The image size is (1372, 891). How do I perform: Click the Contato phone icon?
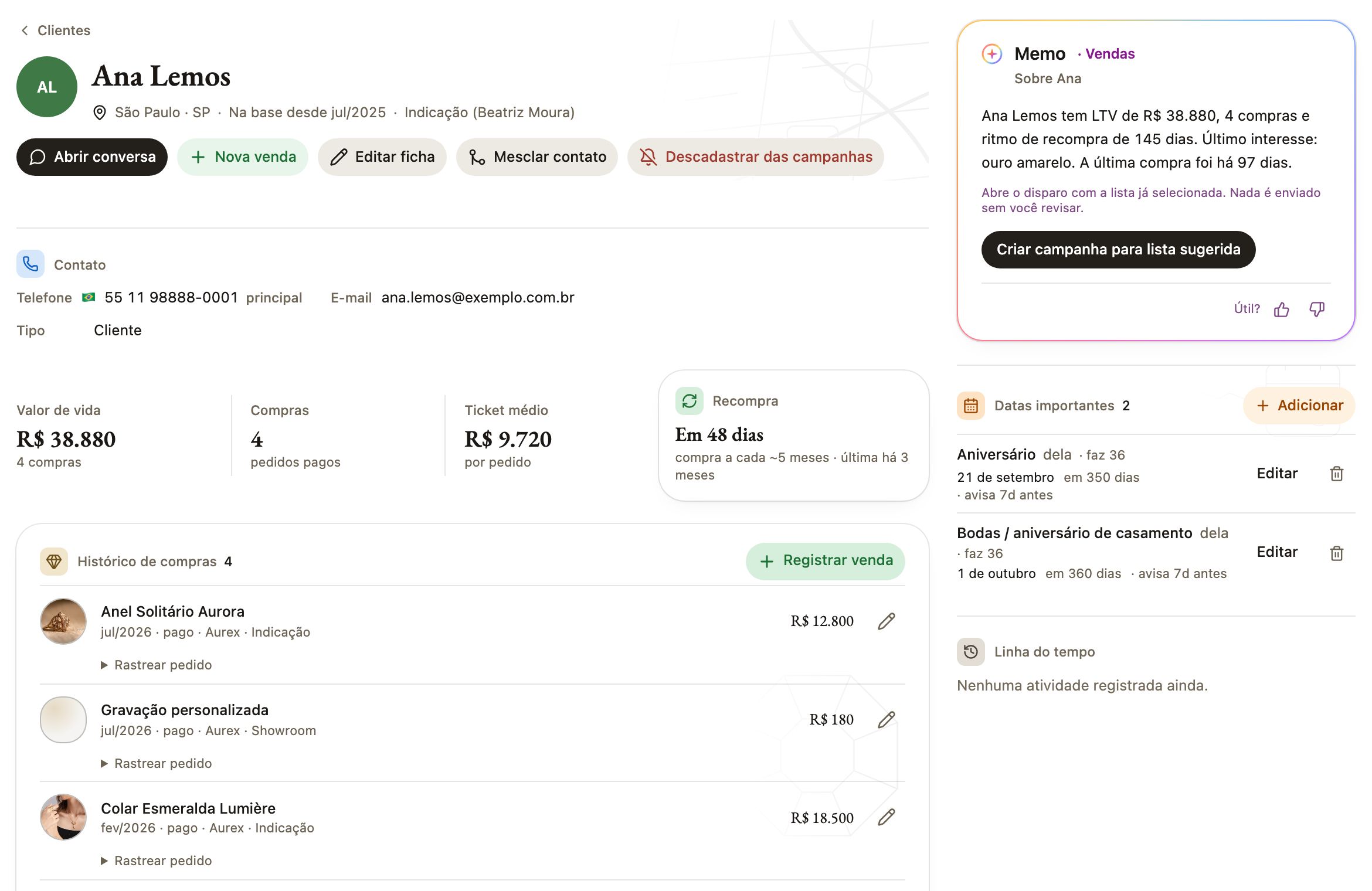[x=30, y=264]
